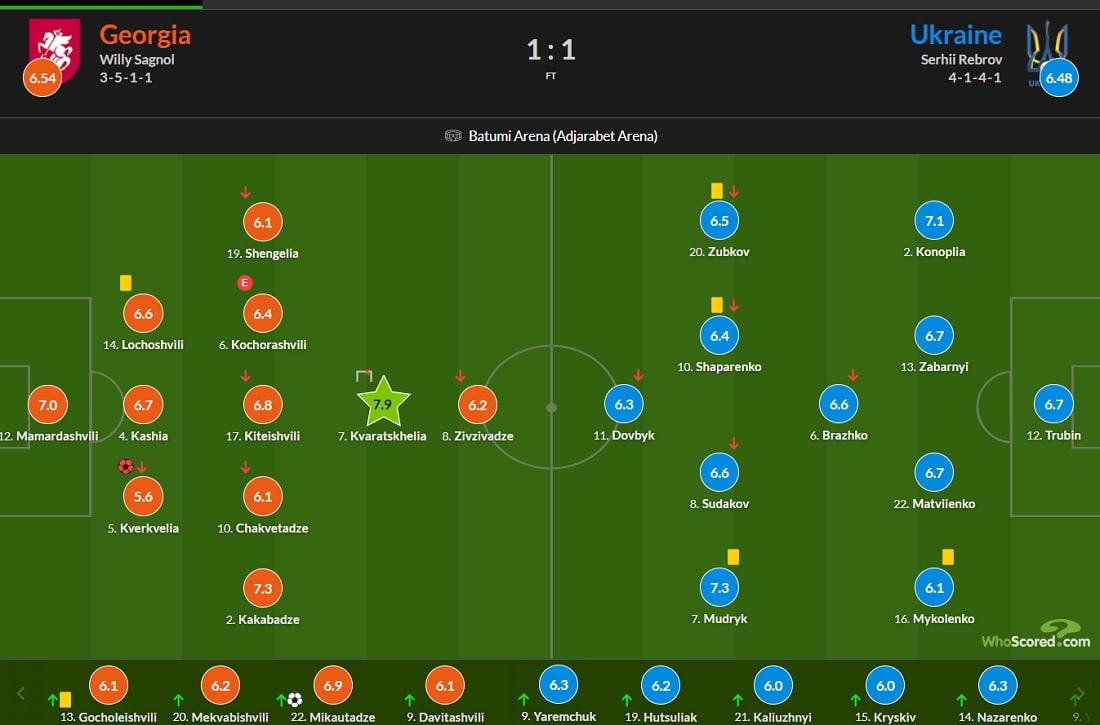Click Mudryk's yellow card indicator
1100x725 pixels.
click(x=733, y=557)
